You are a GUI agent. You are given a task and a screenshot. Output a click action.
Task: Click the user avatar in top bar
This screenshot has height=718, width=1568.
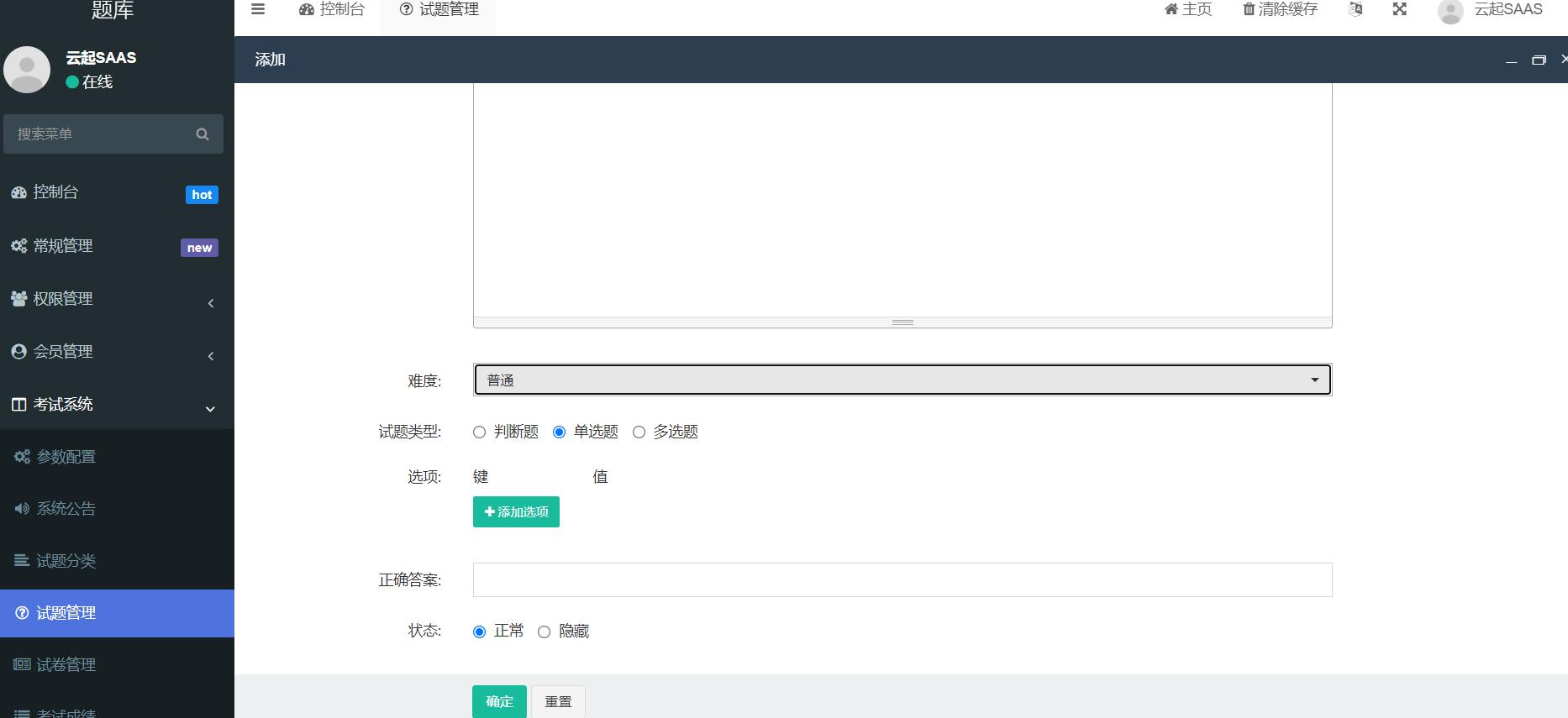[x=1451, y=11]
